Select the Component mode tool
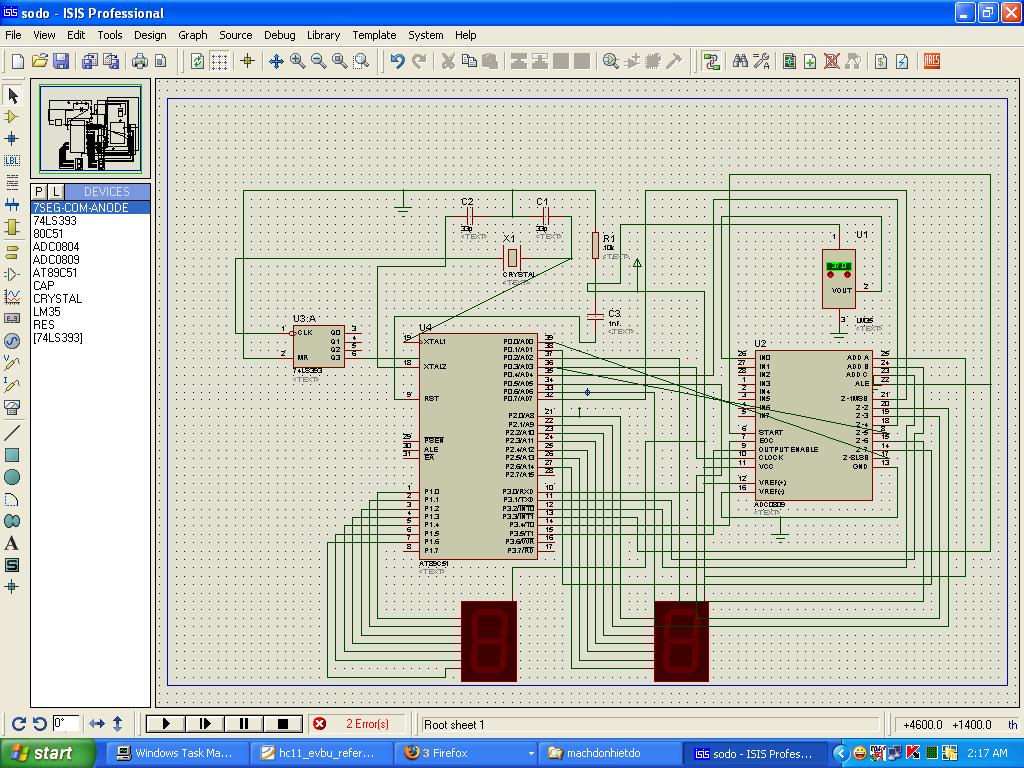The image size is (1024, 768). tap(12, 117)
